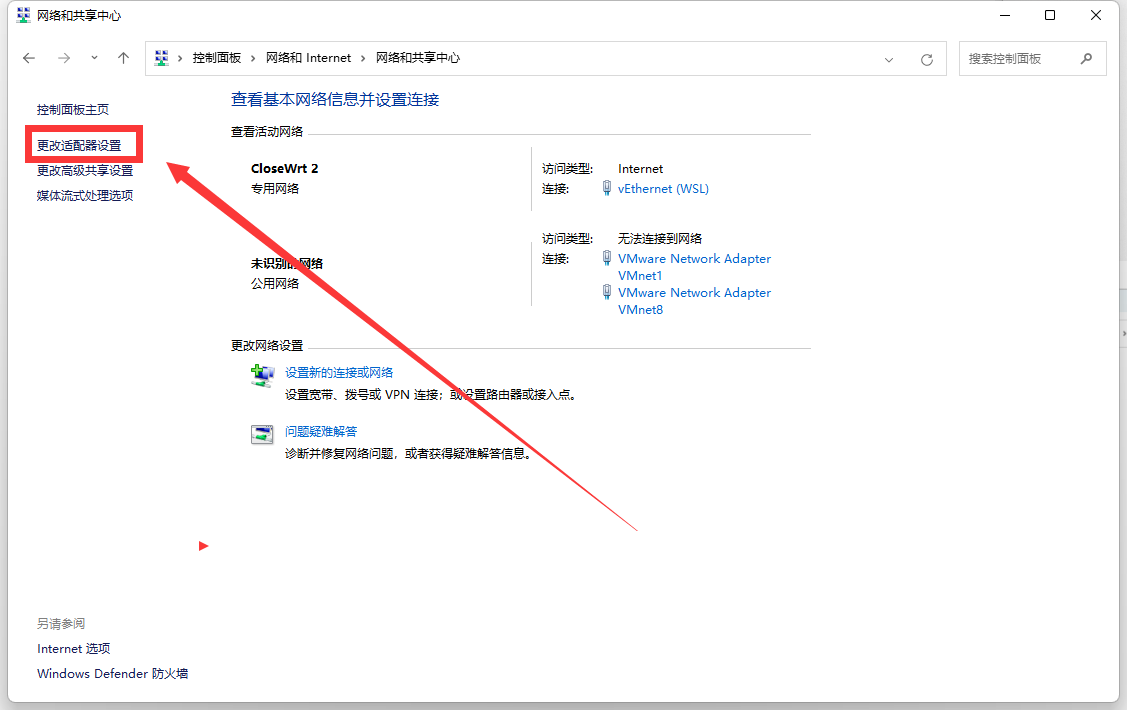This screenshot has height=710, width=1127.
Task: Open 更改高级共享设置 link
Action: (x=85, y=171)
